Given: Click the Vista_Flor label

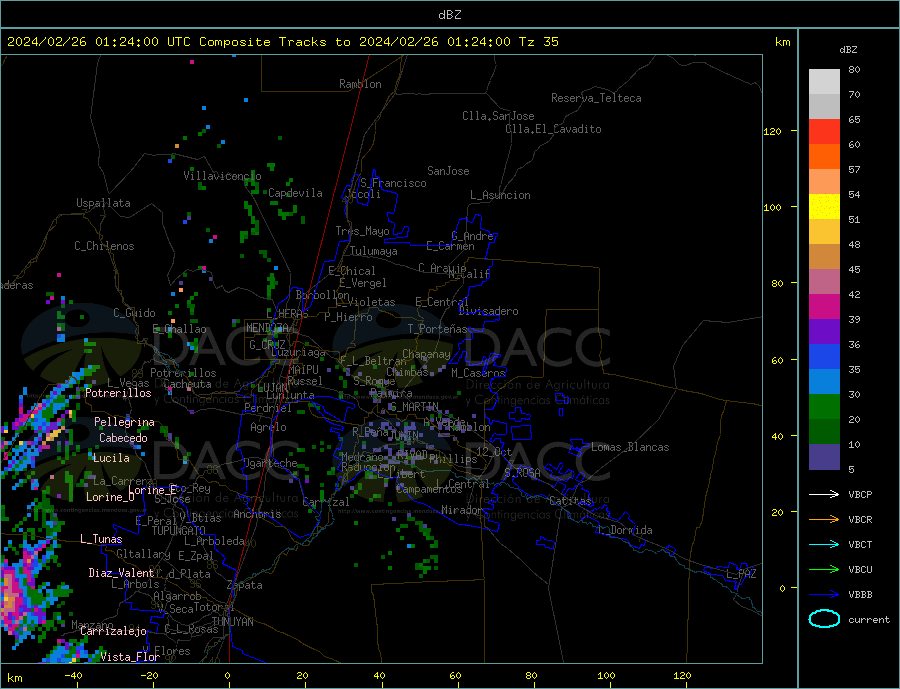Looking at the screenshot, I should coord(130,657).
